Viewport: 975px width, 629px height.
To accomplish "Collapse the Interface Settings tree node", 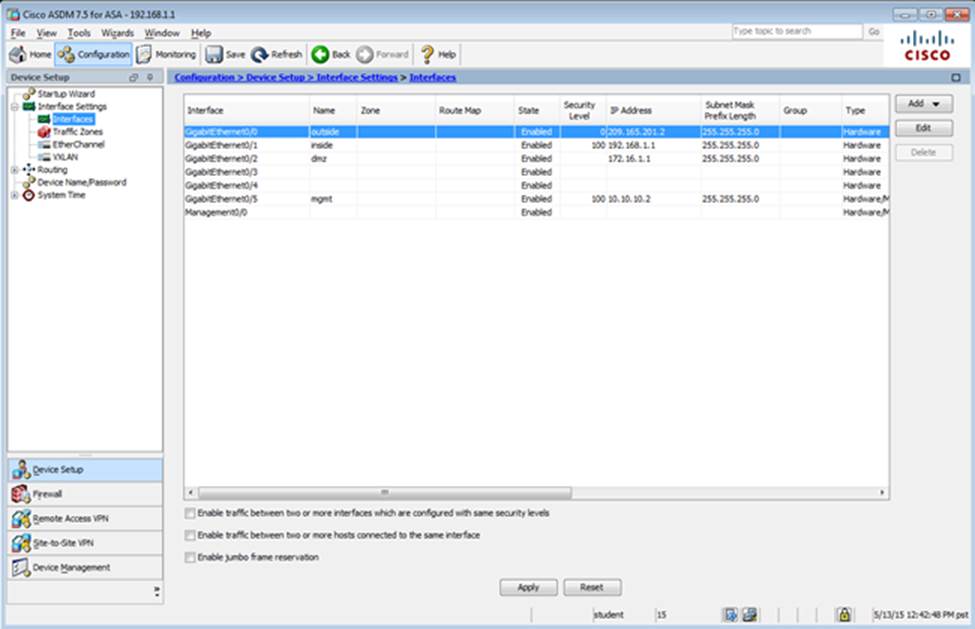I will click(x=14, y=106).
